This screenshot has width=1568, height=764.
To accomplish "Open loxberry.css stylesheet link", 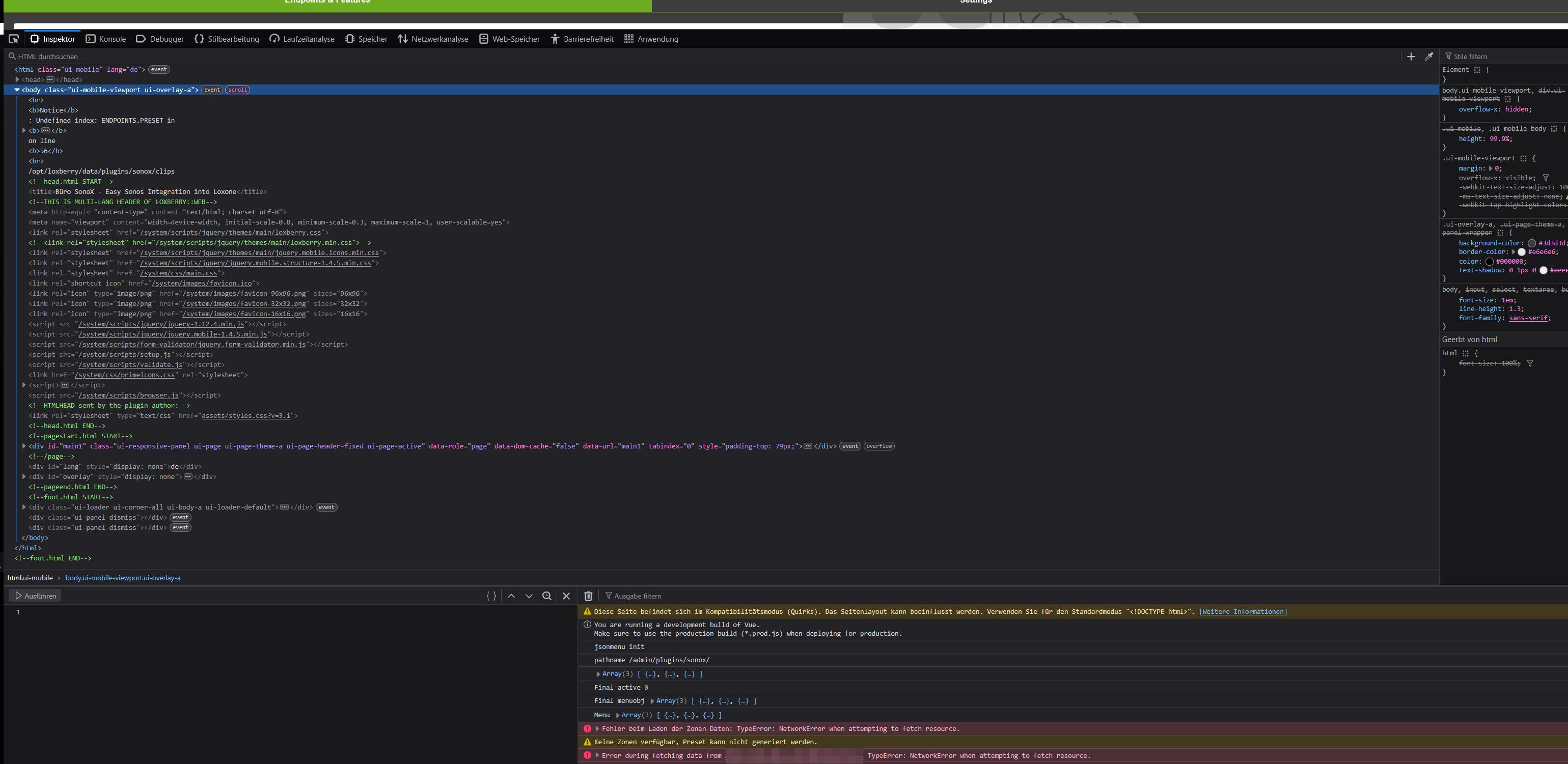I will (231, 233).
